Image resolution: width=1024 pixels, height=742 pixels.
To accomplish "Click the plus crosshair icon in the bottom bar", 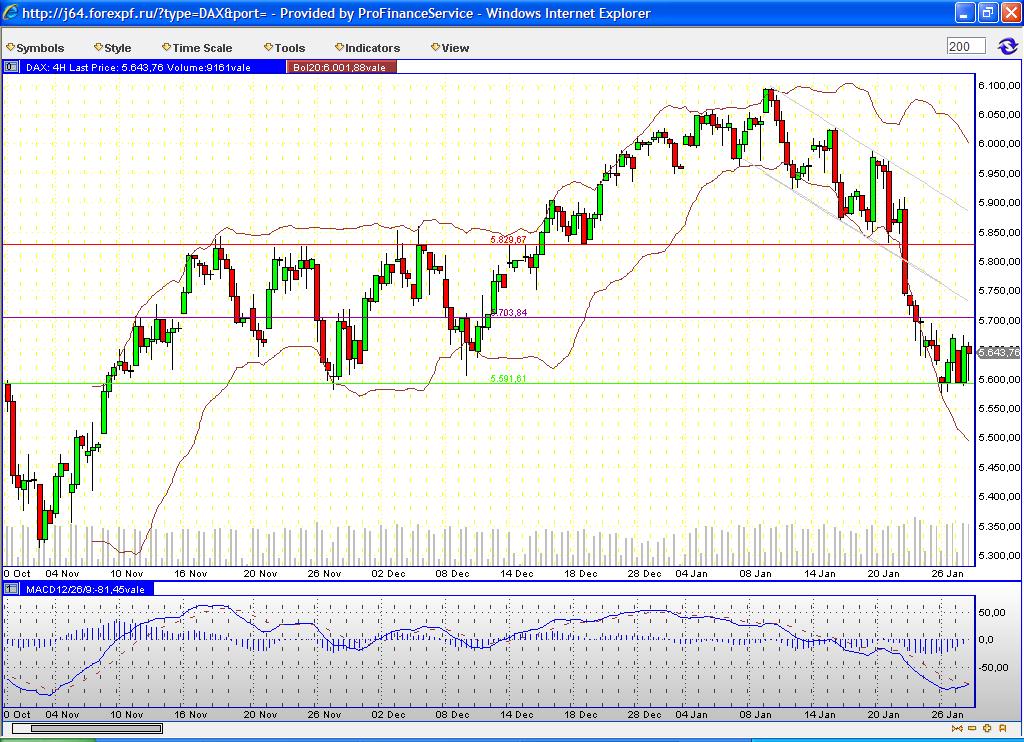I will pyautogui.click(x=987, y=728).
